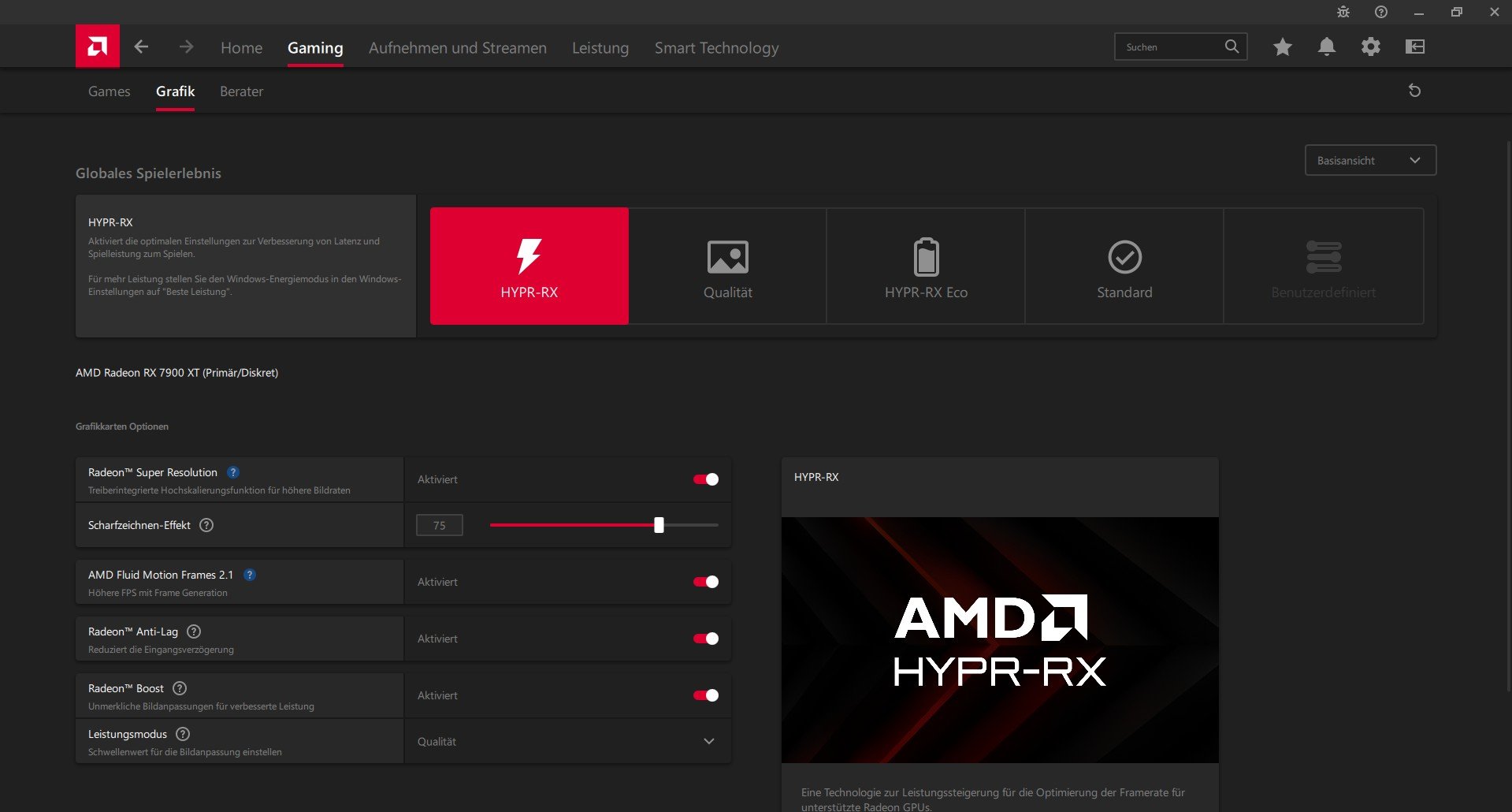Switch to the Grafik subtab
Screen dimensions: 1512x812
(x=175, y=91)
